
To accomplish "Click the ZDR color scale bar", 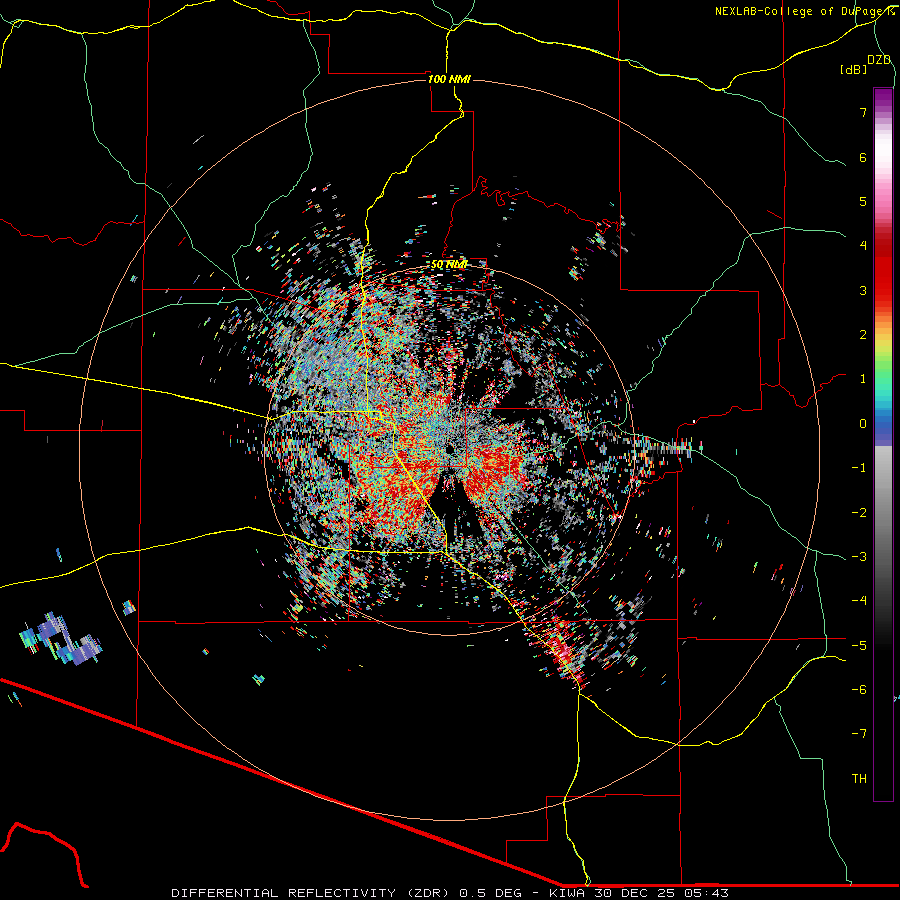I will (x=883, y=444).
